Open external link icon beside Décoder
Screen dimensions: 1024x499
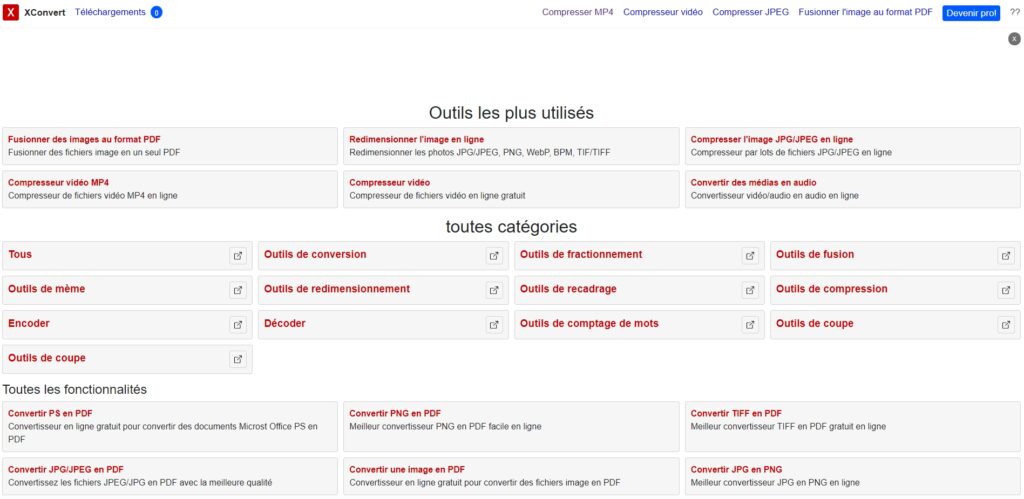coord(494,324)
